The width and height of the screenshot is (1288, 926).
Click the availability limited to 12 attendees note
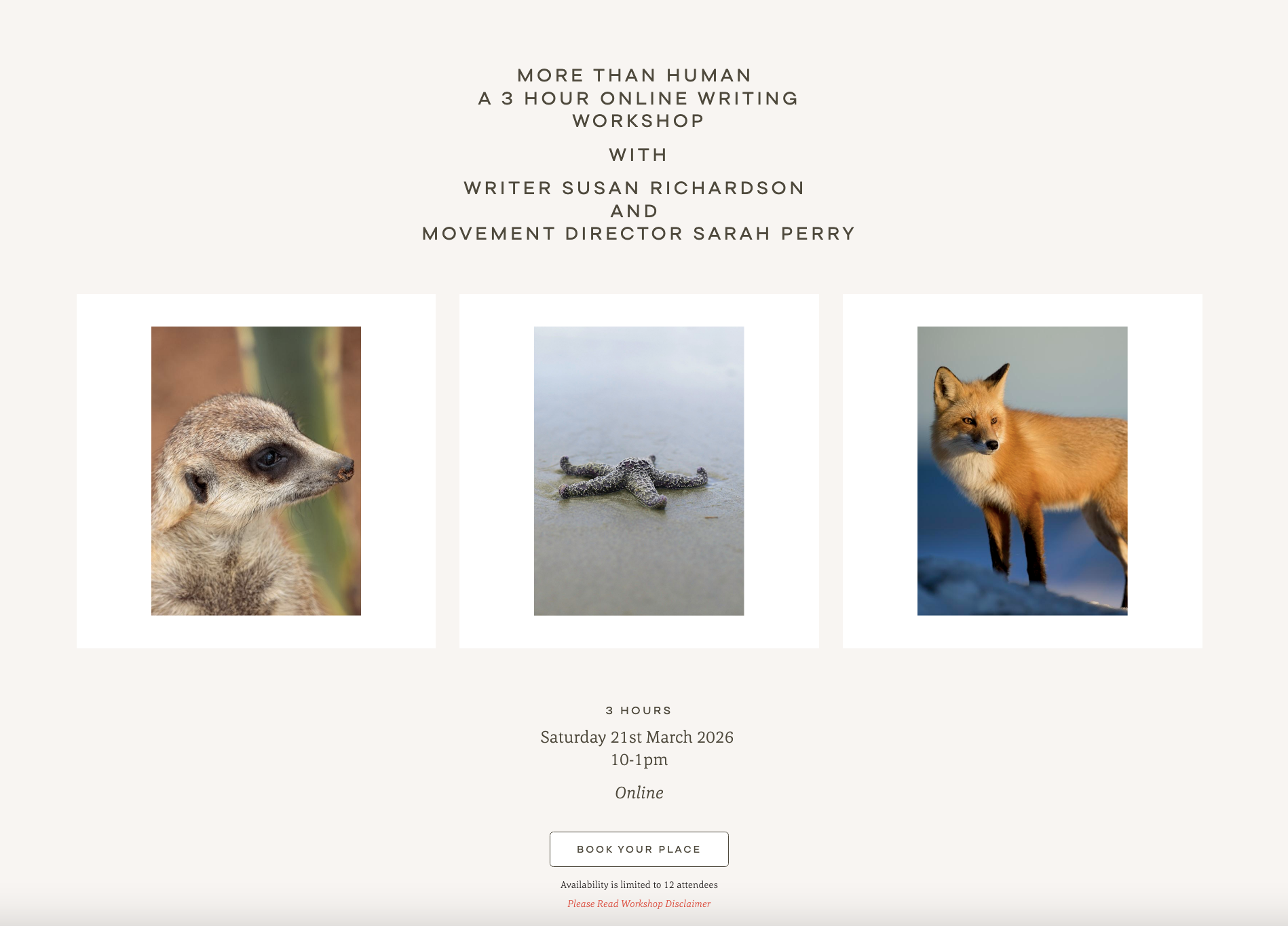(639, 885)
